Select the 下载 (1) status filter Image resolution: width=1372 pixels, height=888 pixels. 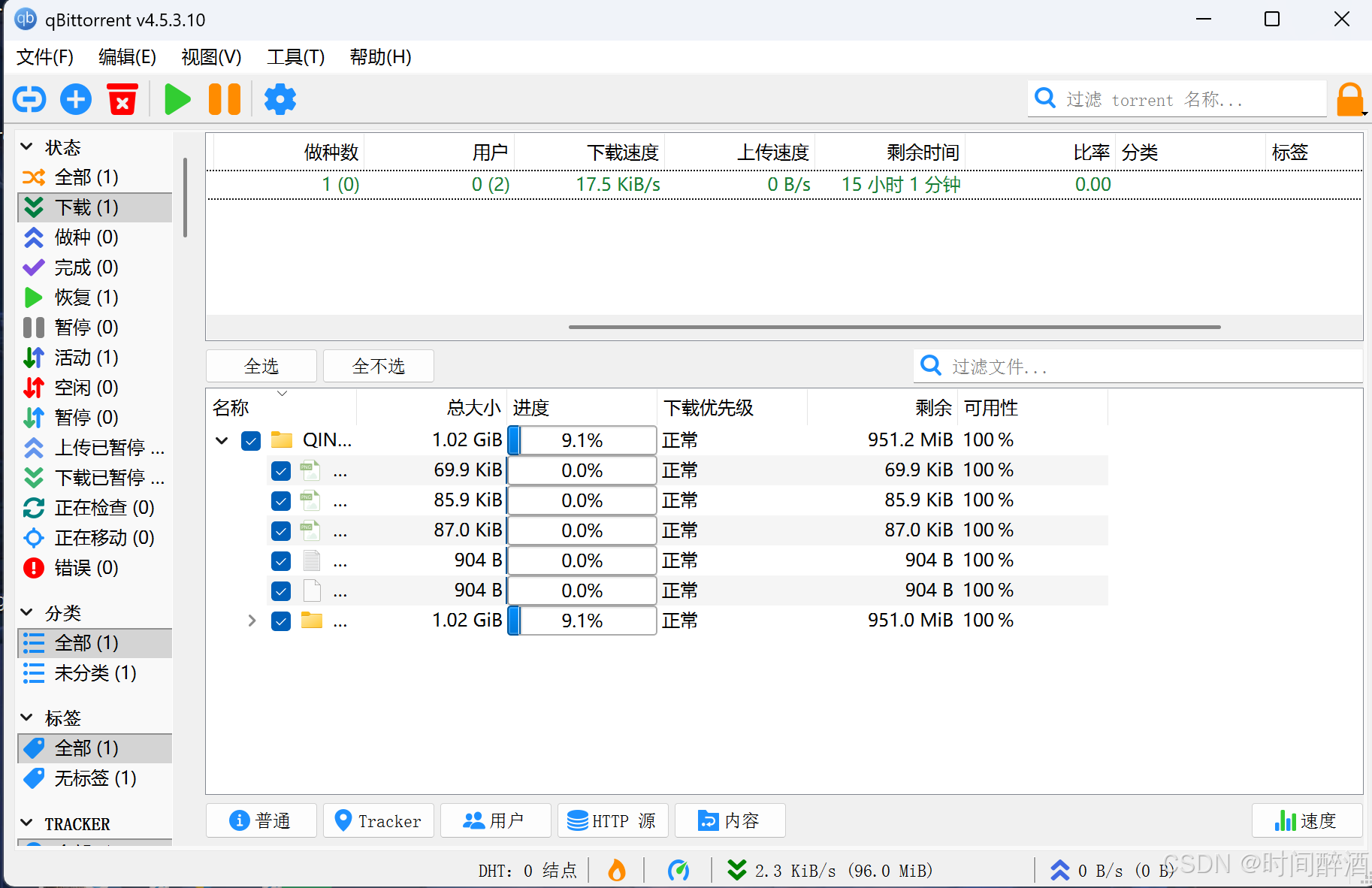[95, 207]
